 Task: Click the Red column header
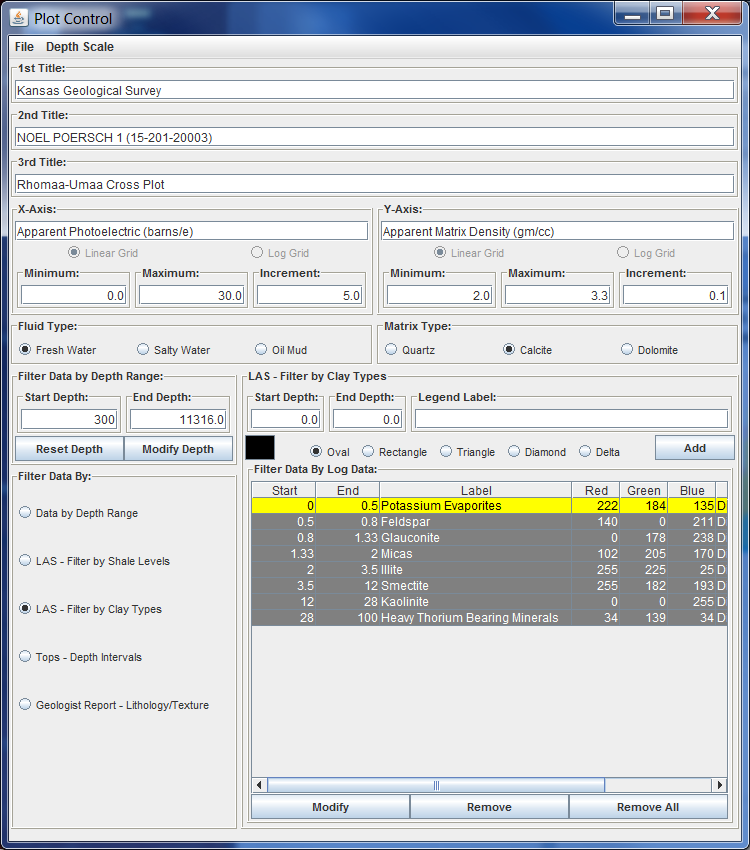coord(596,490)
